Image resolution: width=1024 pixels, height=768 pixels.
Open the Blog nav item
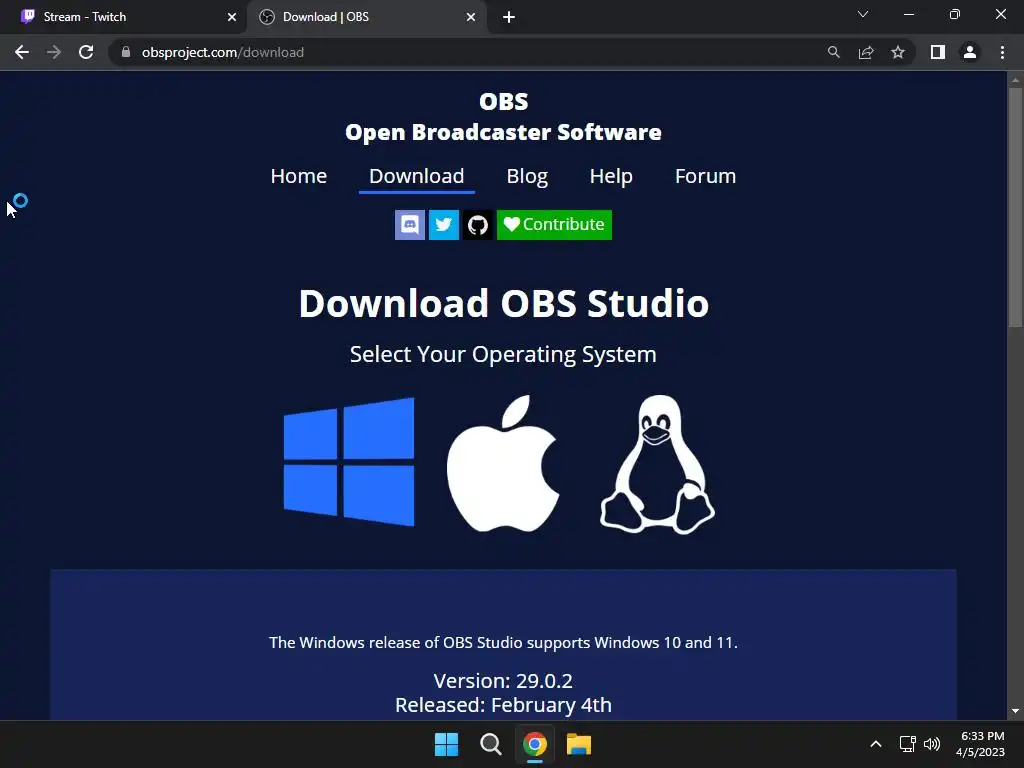point(527,176)
